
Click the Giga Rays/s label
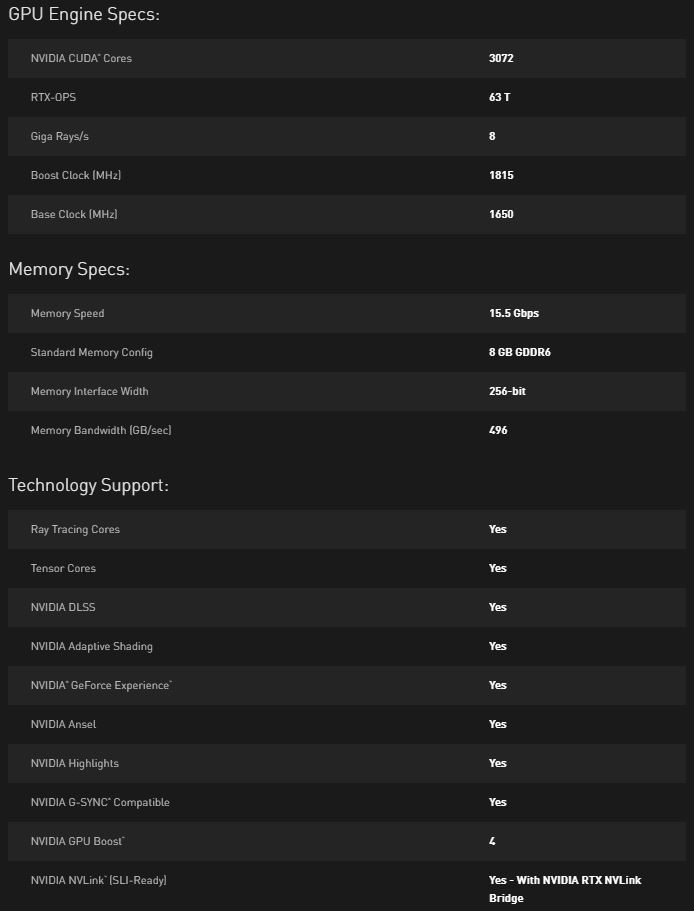pos(59,136)
